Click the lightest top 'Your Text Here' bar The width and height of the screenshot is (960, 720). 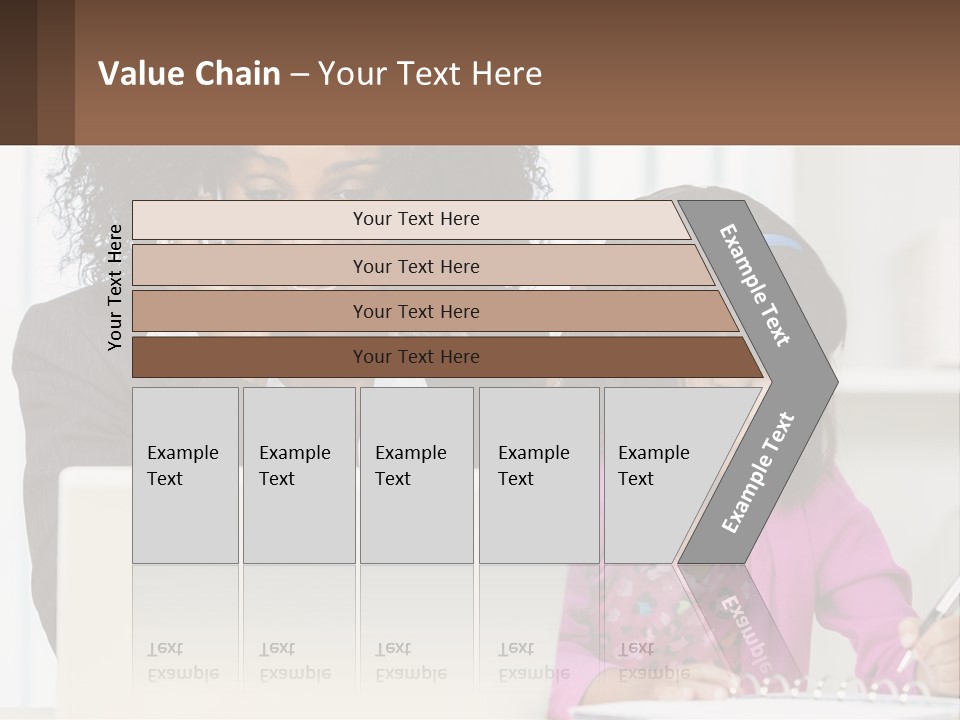coord(411,219)
